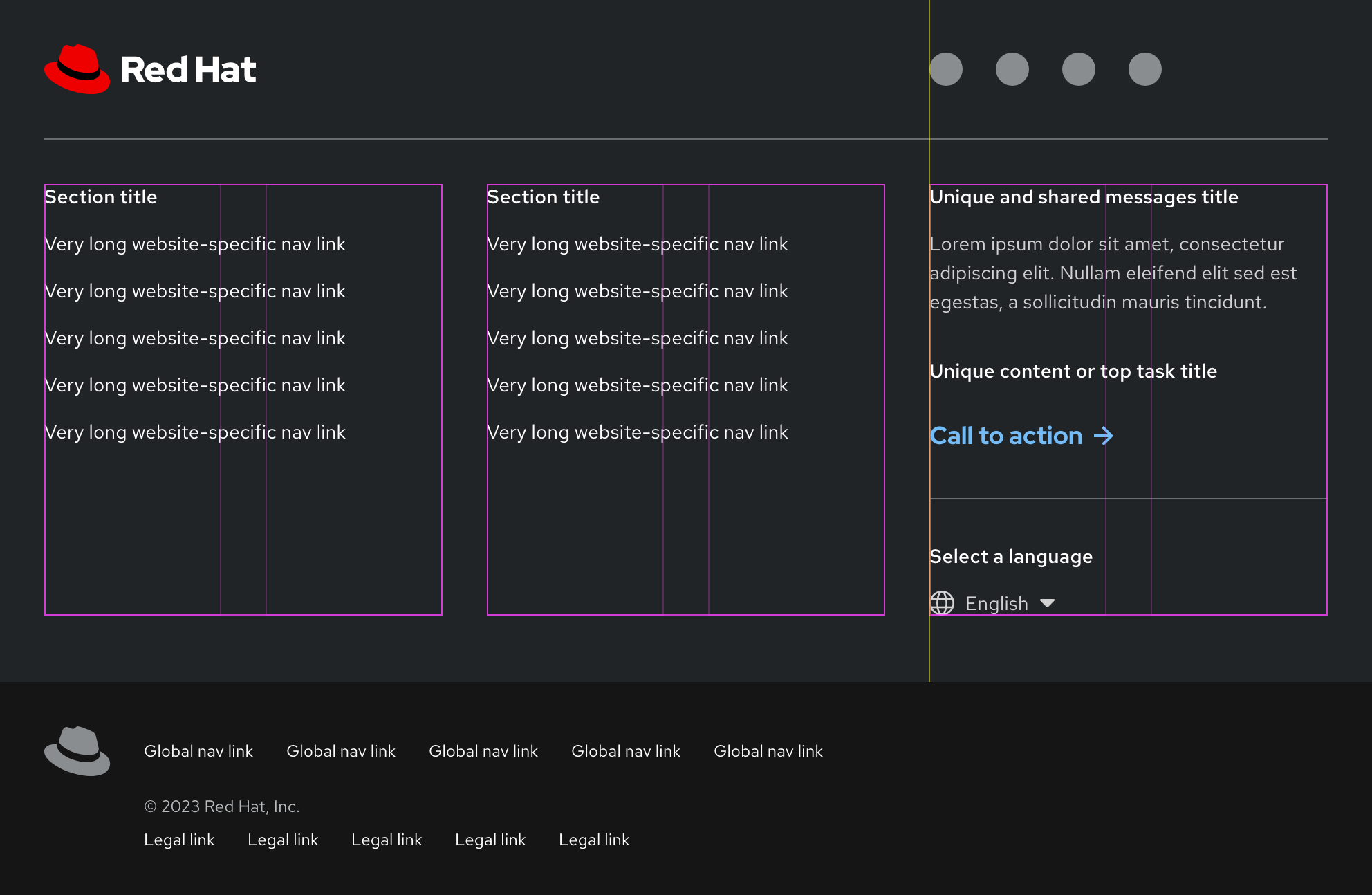This screenshot has height=895, width=1372.
Task: Click the middle column Section title heading
Action: [544, 197]
